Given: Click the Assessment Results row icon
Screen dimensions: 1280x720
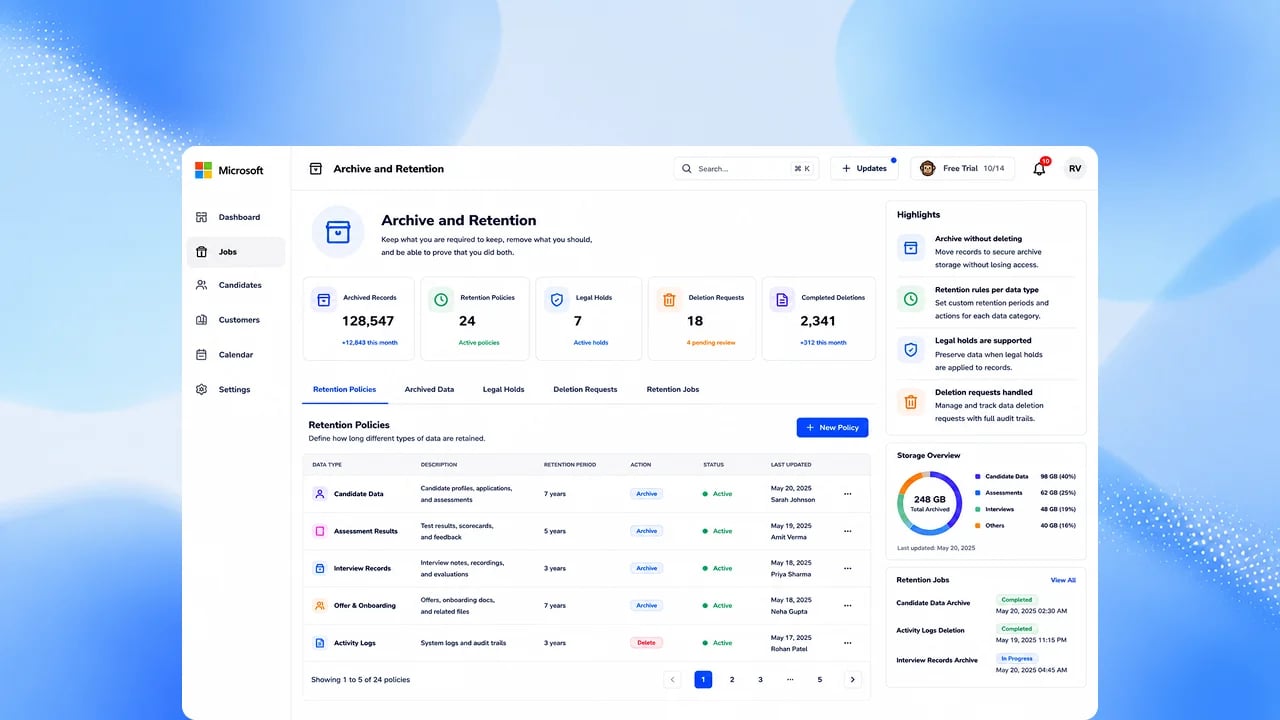Looking at the screenshot, I should tap(320, 531).
